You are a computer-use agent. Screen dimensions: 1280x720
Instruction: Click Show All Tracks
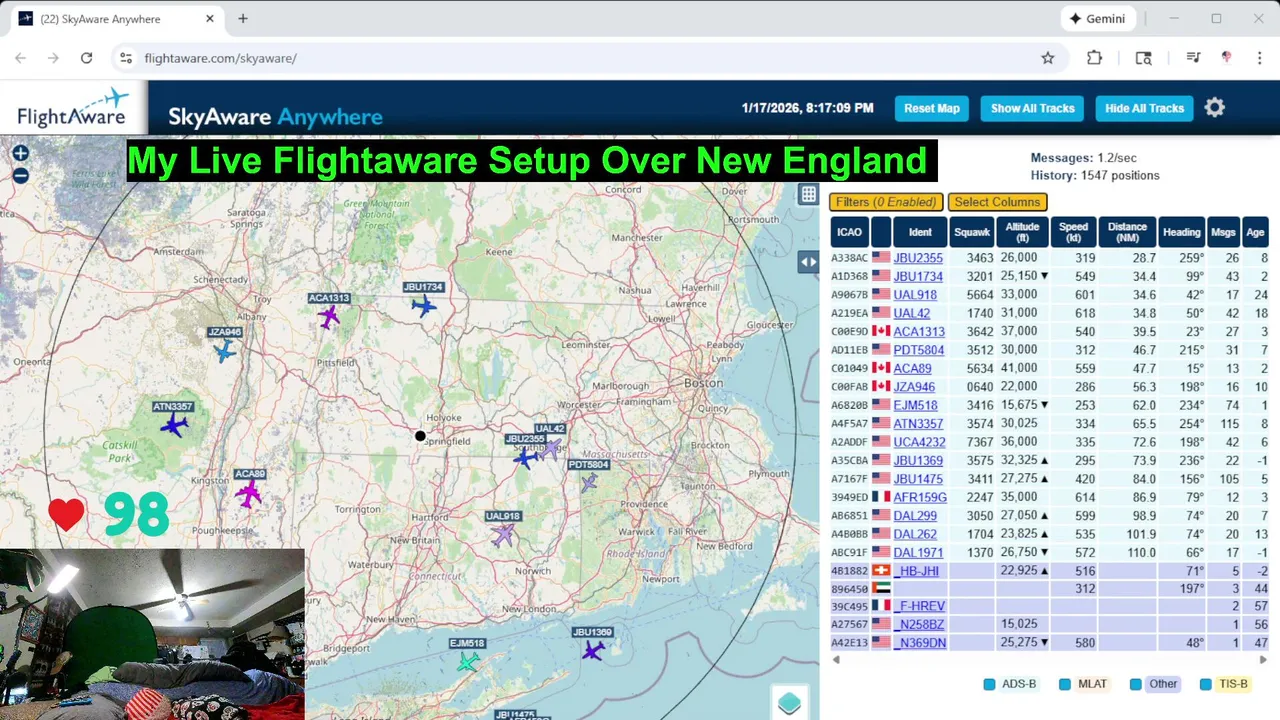coord(1033,108)
